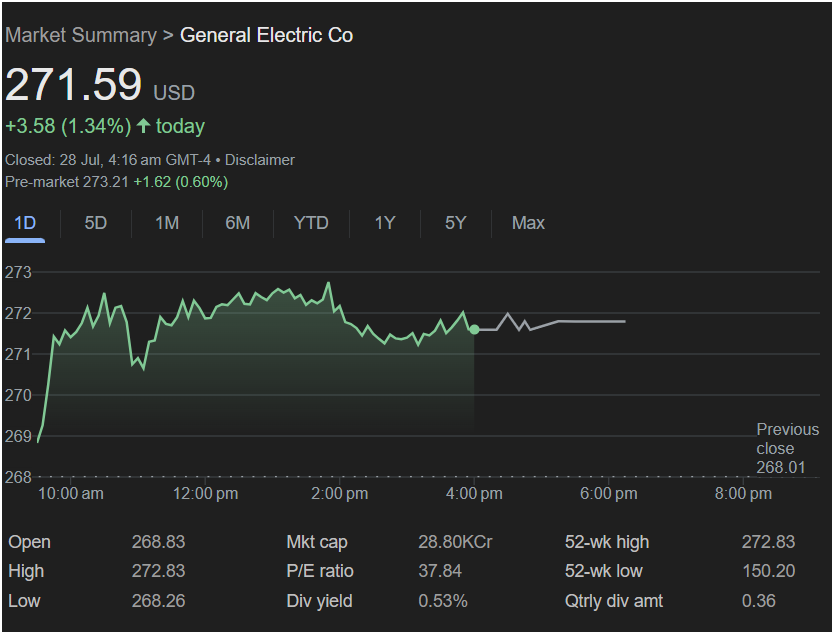
Task: Show the 6M chart range
Action: coord(238,223)
